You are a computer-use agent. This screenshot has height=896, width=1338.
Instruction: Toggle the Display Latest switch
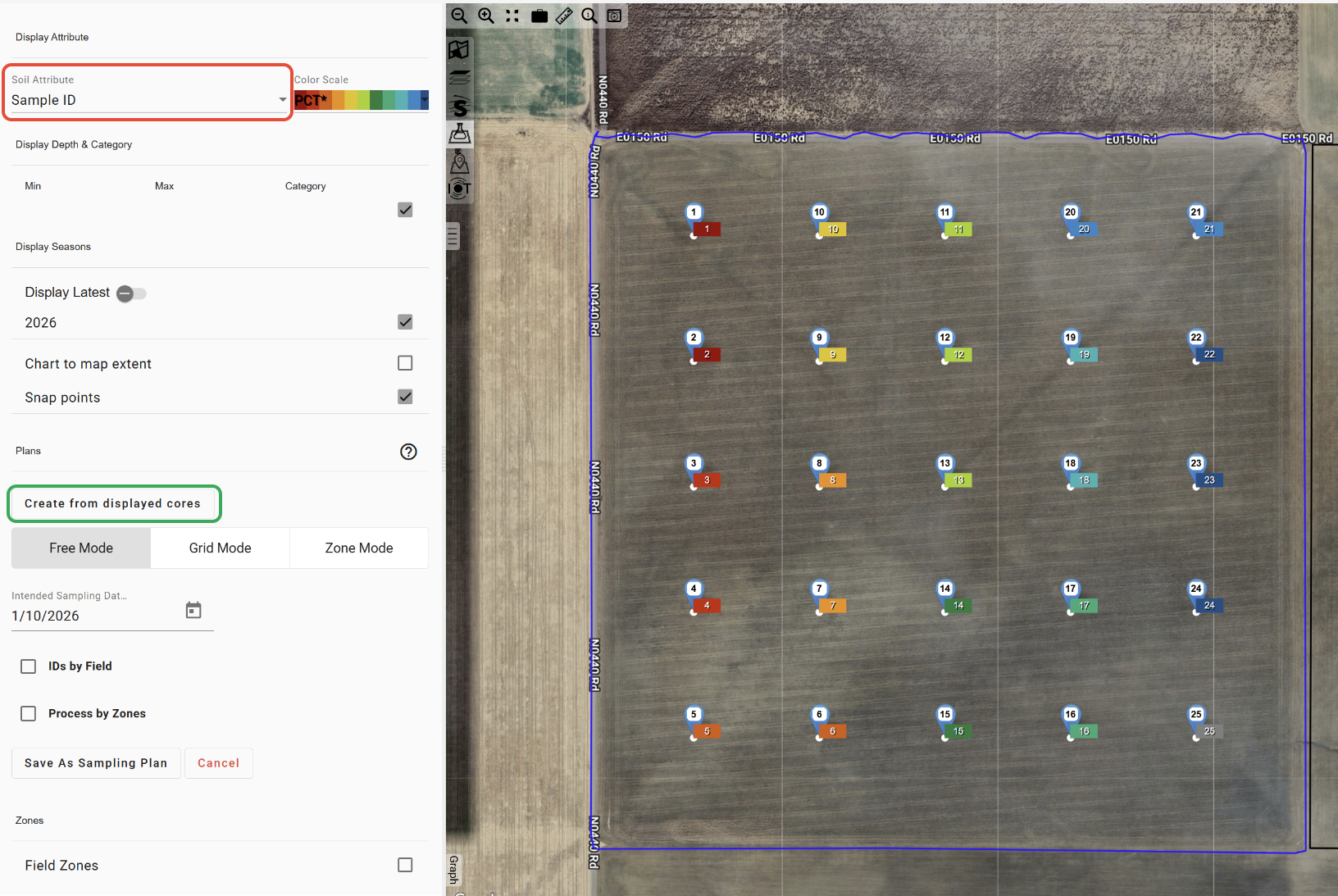(x=131, y=293)
